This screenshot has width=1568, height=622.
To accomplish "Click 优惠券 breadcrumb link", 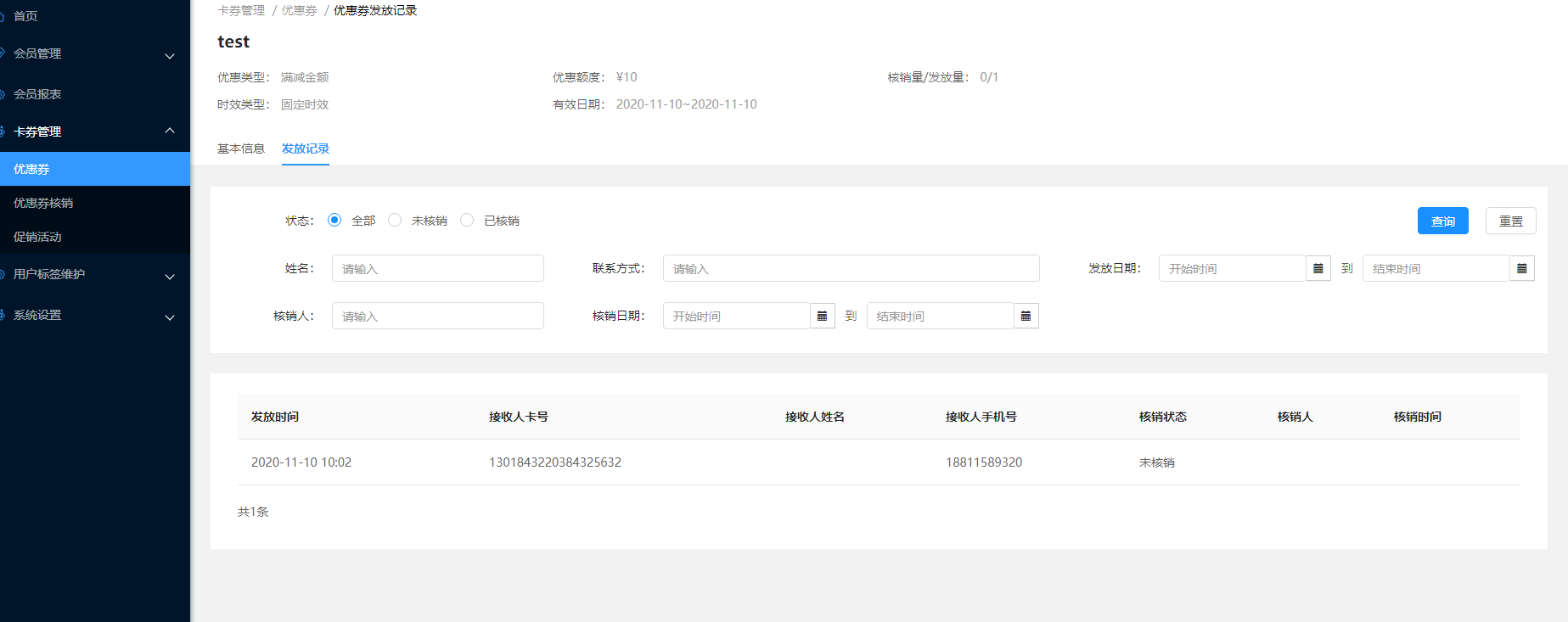I will [x=300, y=10].
